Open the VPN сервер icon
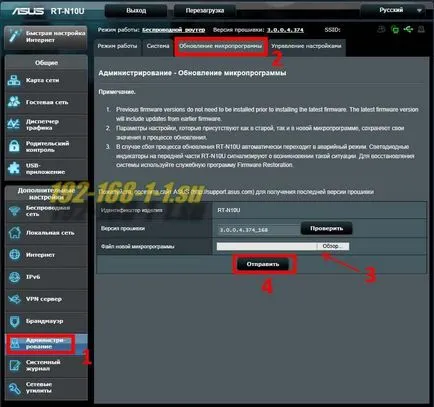The width and height of the screenshot is (434, 407). (x=15, y=299)
